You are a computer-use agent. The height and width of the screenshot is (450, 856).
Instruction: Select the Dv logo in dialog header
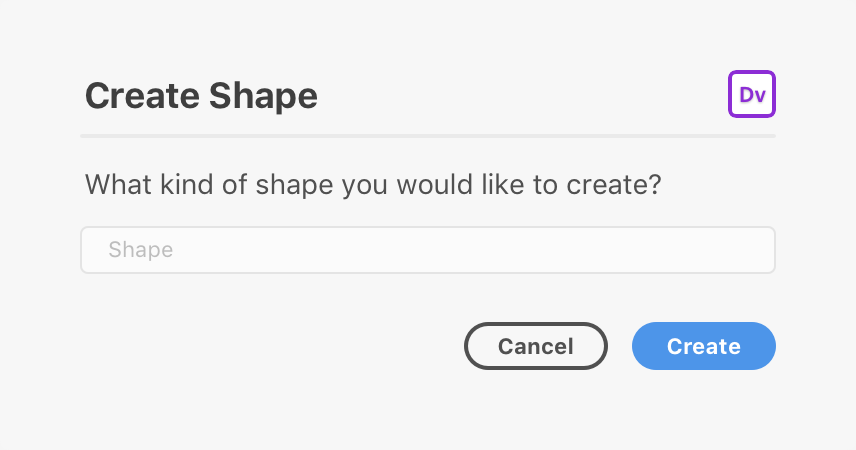(752, 94)
